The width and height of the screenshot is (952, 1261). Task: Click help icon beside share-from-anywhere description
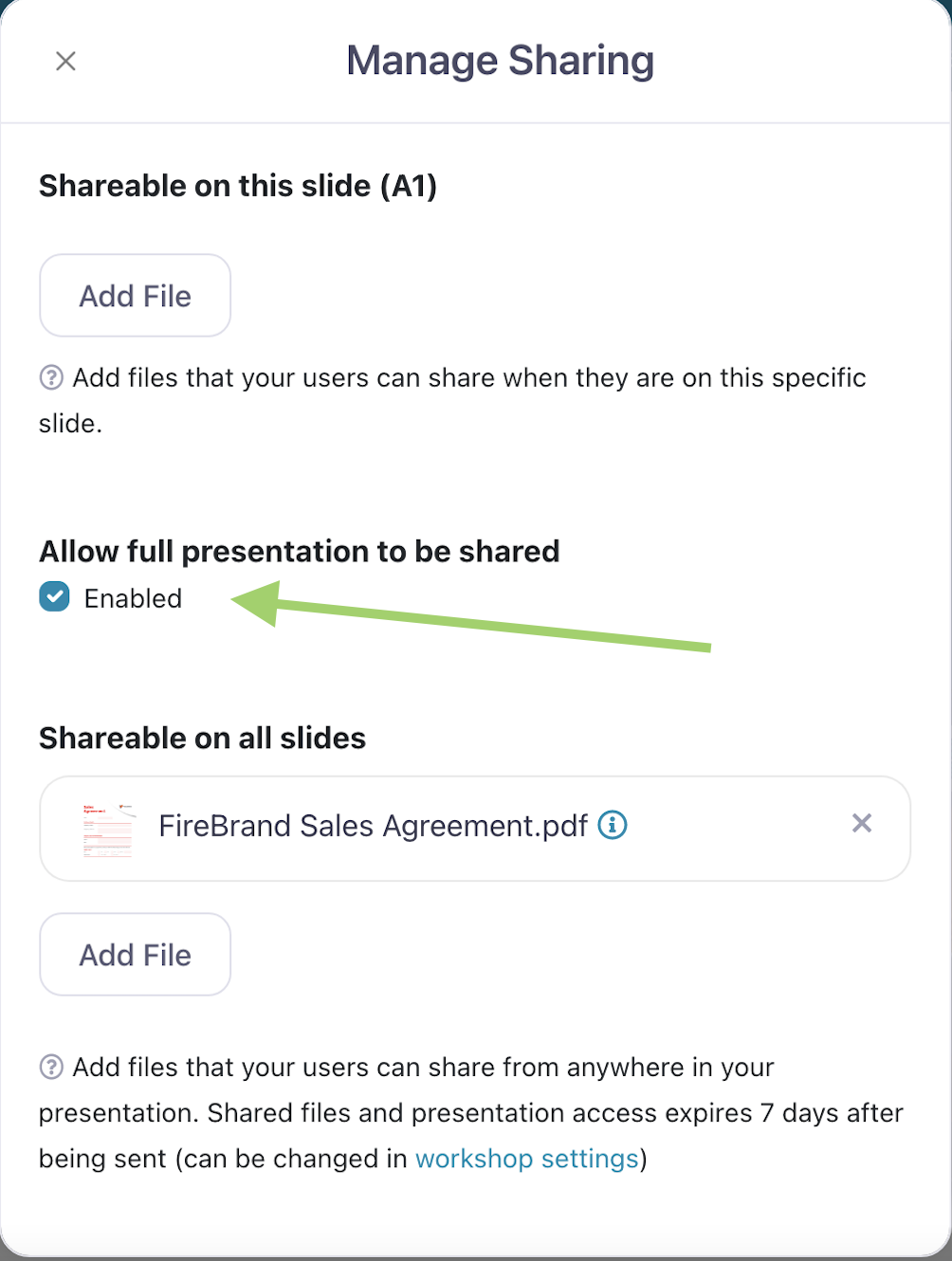(x=51, y=1067)
